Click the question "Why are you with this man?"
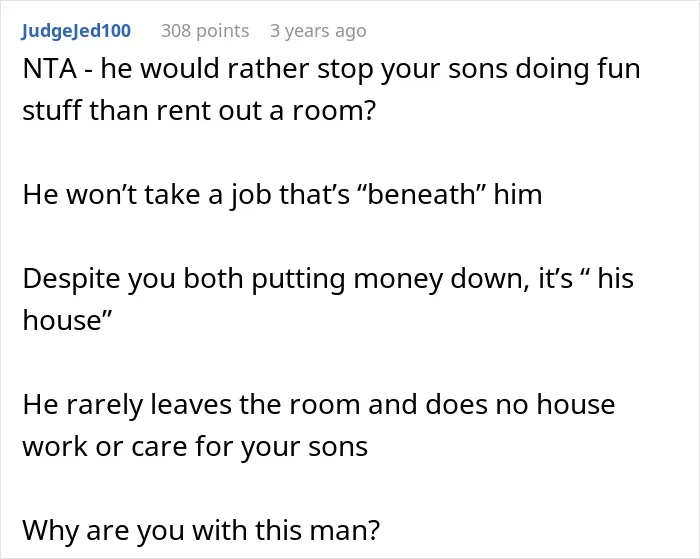Screen dimensions: 700x559 [x=201, y=531]
